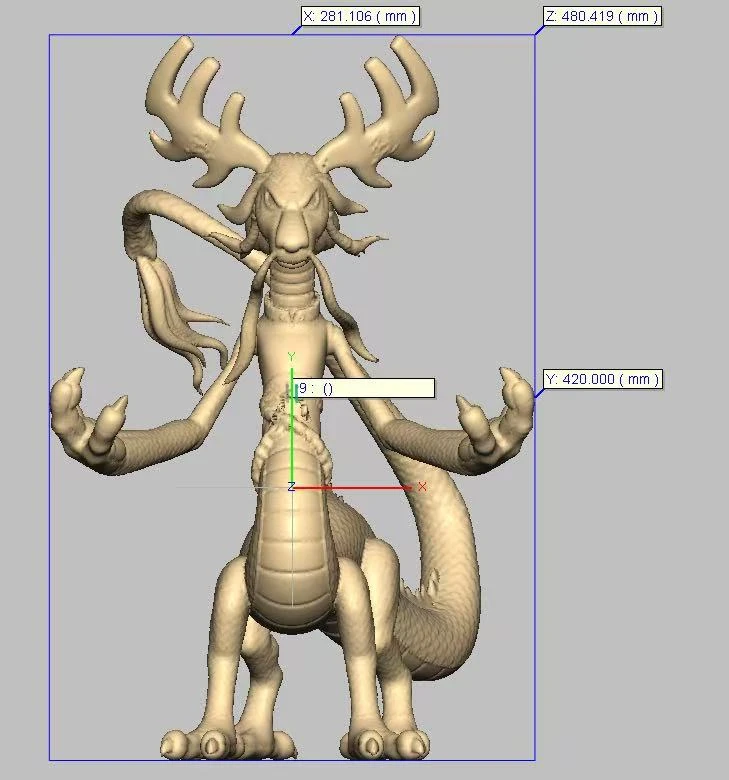Pick the clawed hand on the right
Viewport: 729px width, 780px height.
tap(495, 420)
